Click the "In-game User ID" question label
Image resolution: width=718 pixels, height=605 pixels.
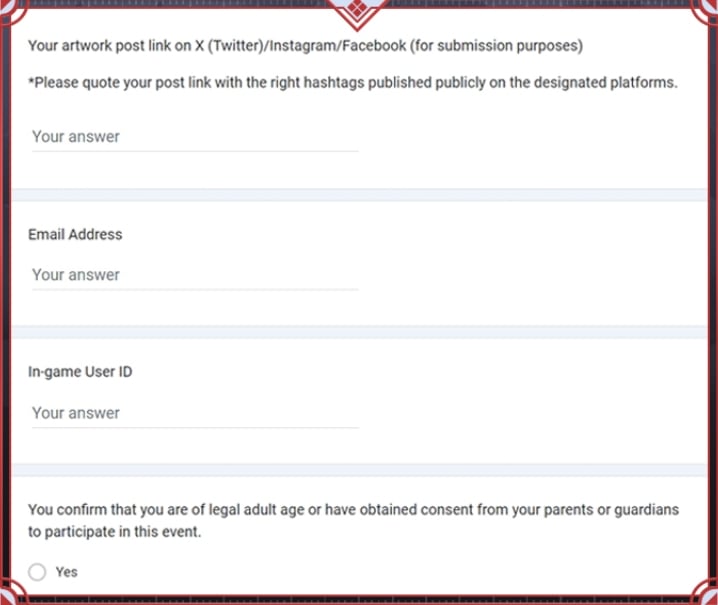pos(80,372)
